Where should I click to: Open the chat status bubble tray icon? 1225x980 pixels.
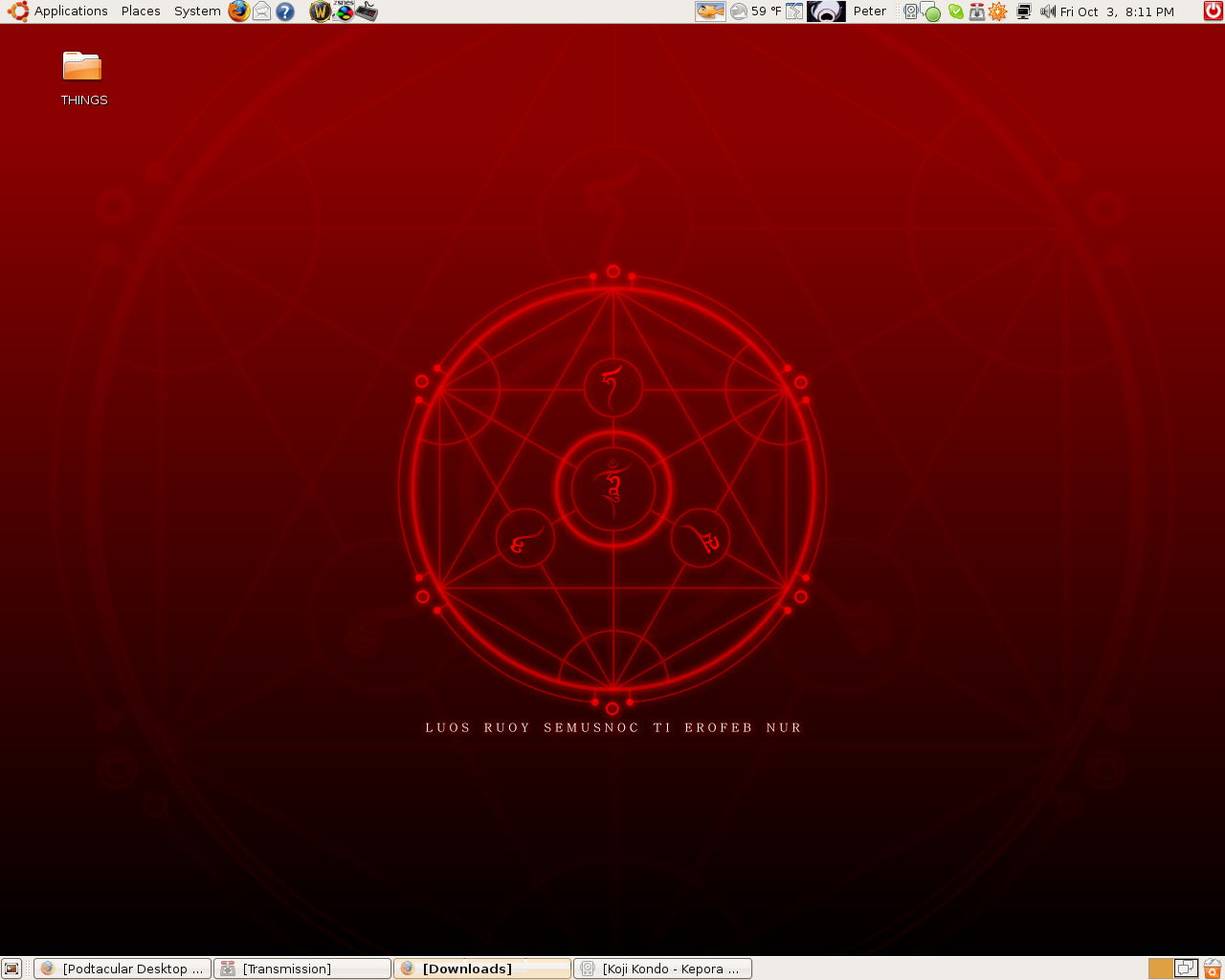tap(931, 12)
